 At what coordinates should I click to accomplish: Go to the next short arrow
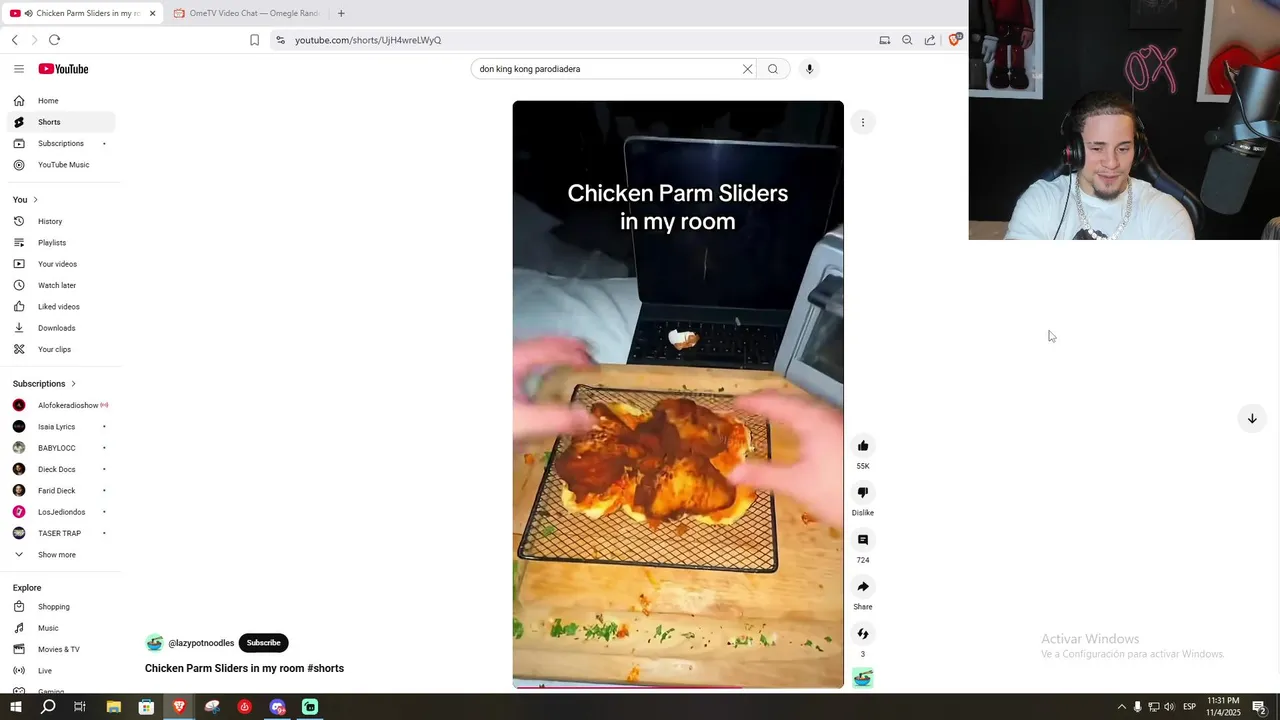pyautogui.click(x=1251, y=419)
